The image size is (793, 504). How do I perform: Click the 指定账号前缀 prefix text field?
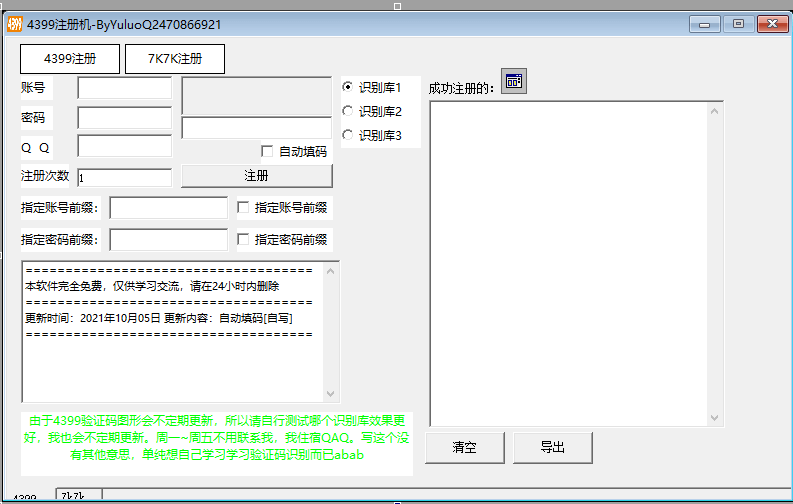[x=168, y=208]
